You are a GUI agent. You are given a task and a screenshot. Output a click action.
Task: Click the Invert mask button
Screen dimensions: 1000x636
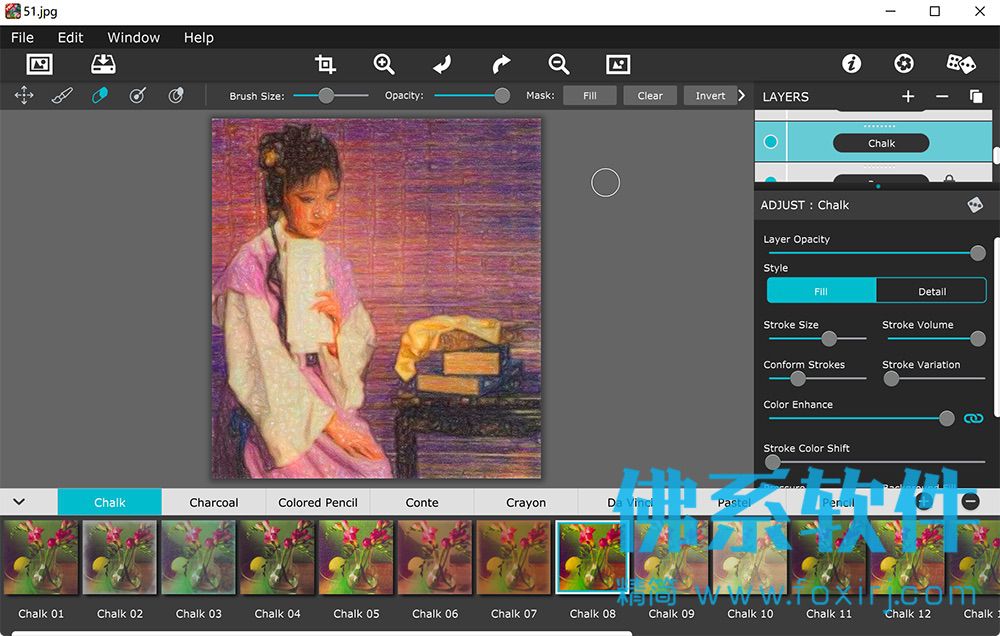tap(710, 96)
